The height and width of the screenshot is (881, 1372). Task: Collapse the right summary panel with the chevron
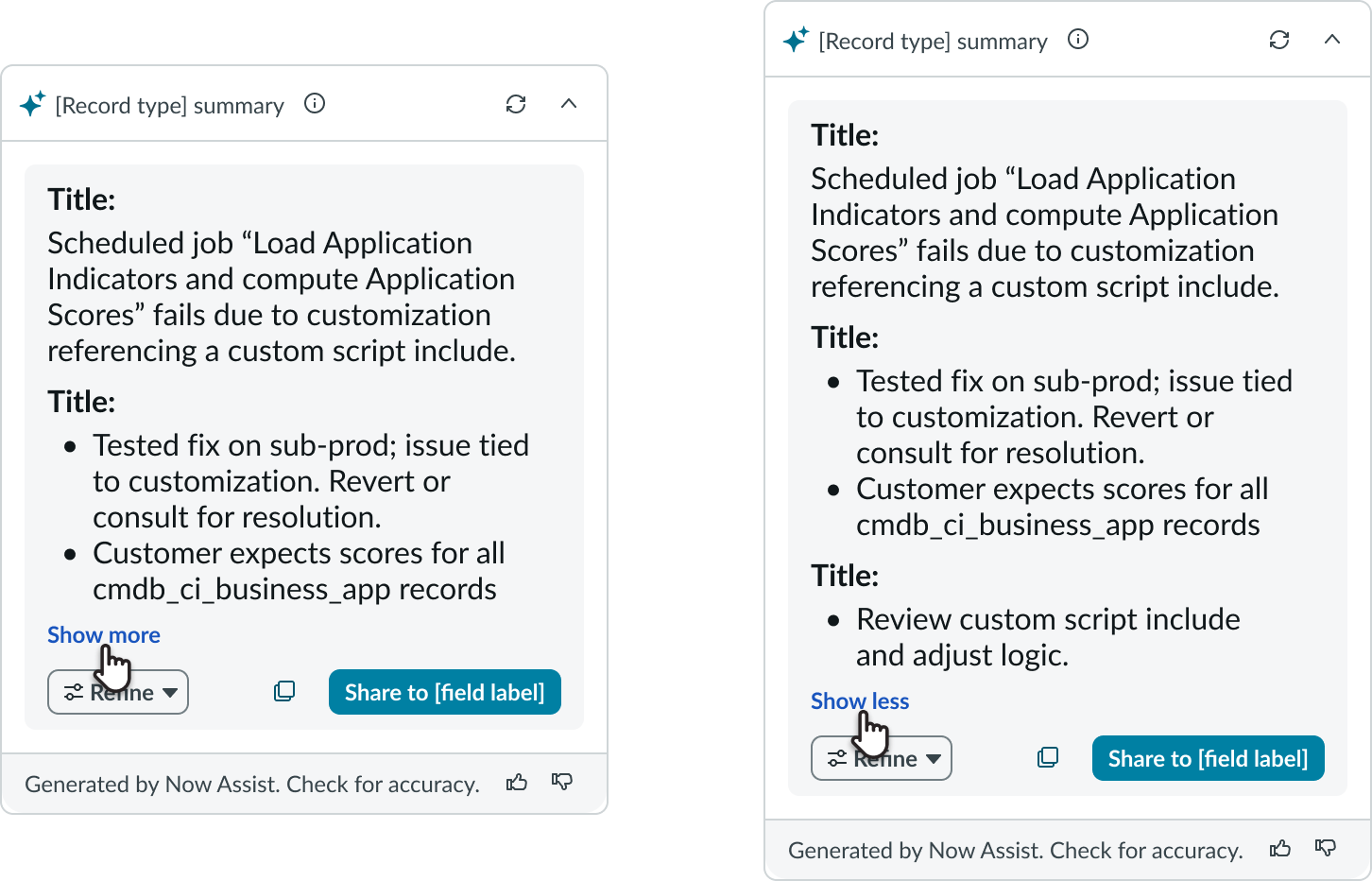[x=1332, y=40]
